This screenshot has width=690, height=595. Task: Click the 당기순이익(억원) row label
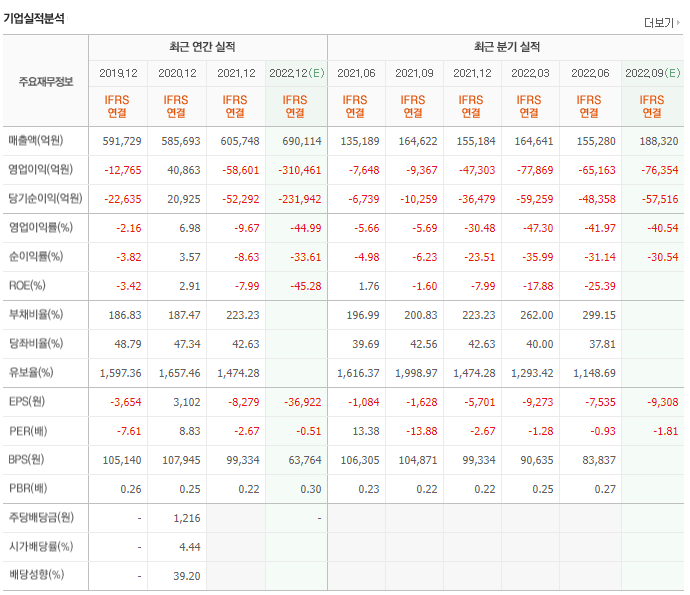pyautogui.click(x=45, y=198)
